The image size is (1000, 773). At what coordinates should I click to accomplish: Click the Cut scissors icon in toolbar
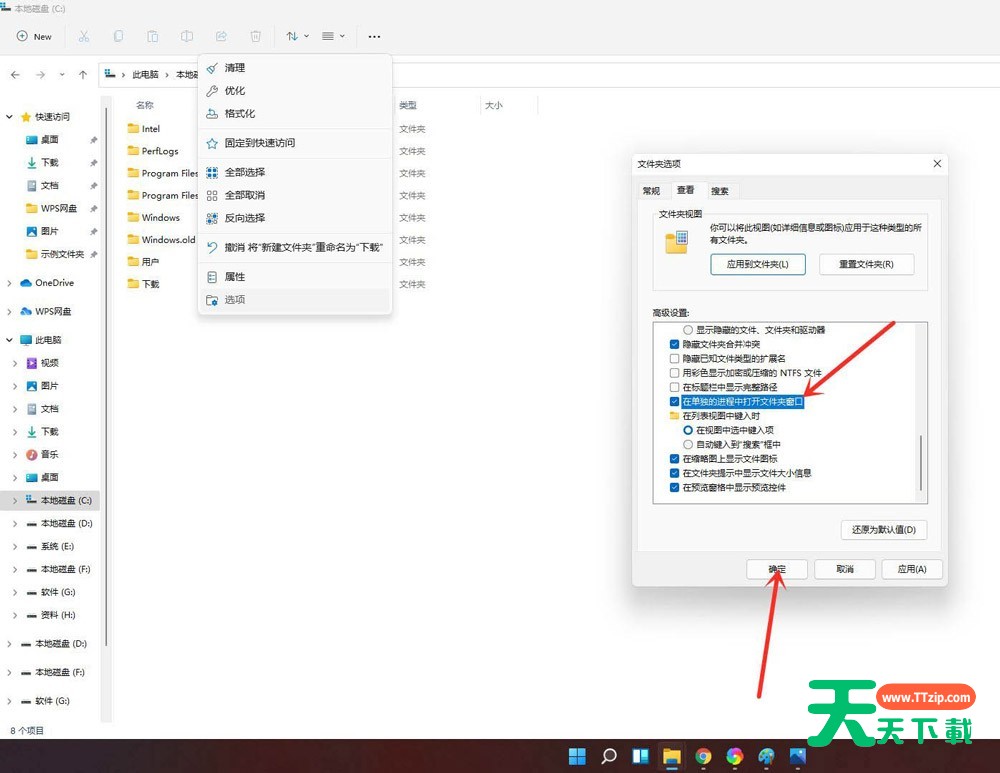tap(84, 36)
